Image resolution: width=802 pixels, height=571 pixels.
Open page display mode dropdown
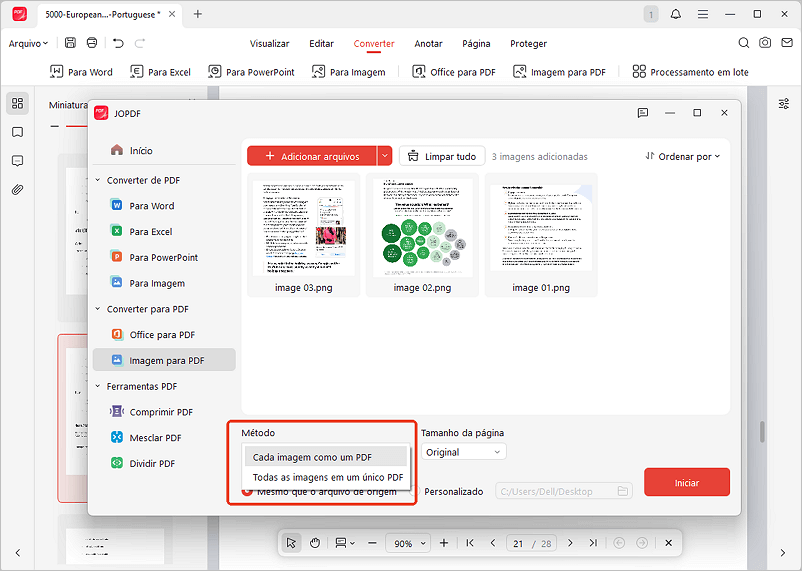click(x=345, y=543)
